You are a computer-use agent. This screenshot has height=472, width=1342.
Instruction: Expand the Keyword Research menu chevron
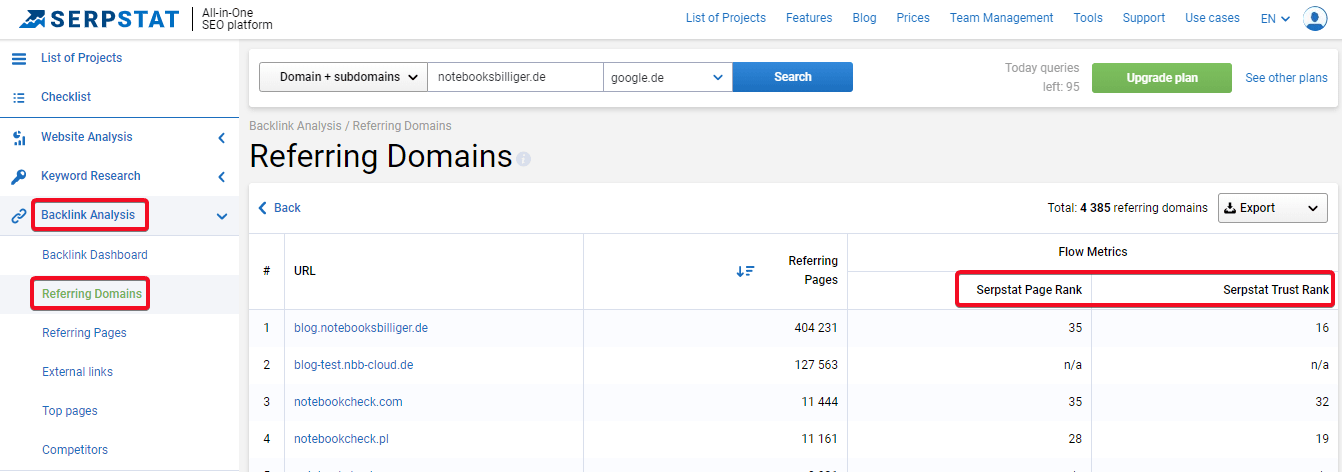point(222,177)
